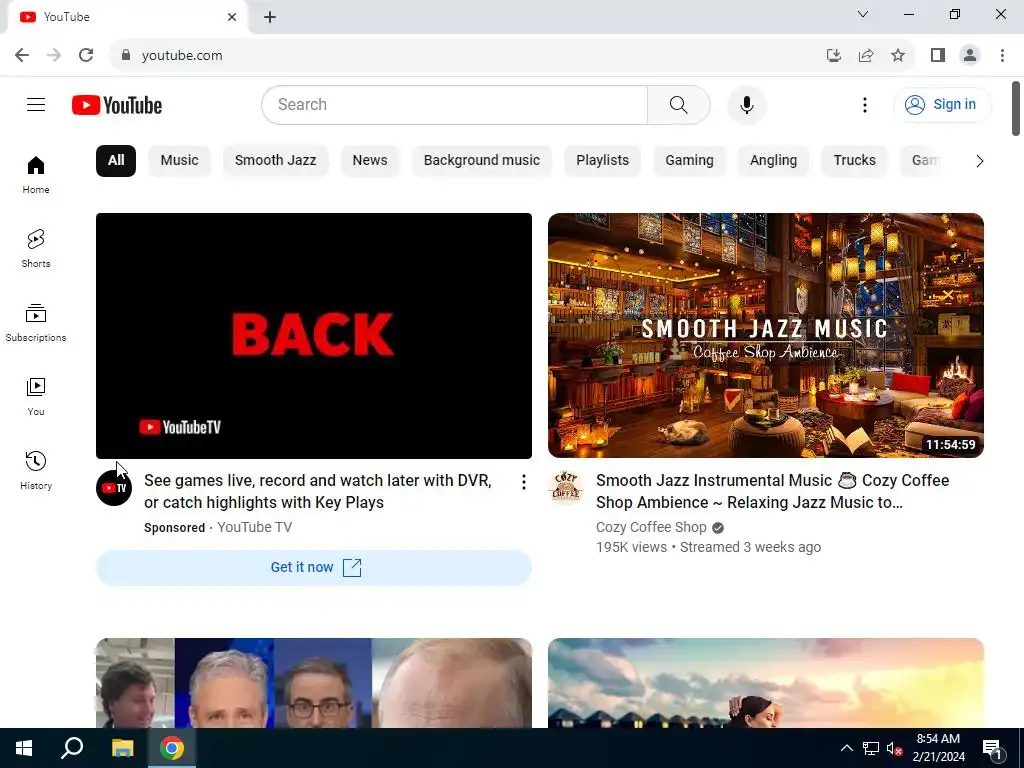Select the Background music filter chip
The width and height of the screenshot is (1024, 768).
coord(482,161)
